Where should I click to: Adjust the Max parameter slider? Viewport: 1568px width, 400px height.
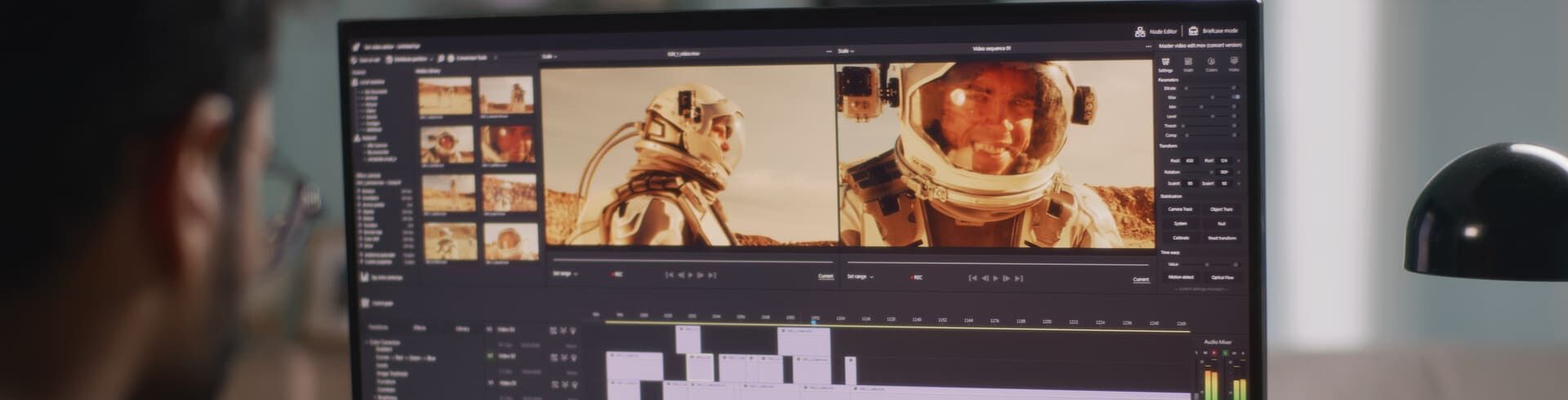(x=1210, y=97)
